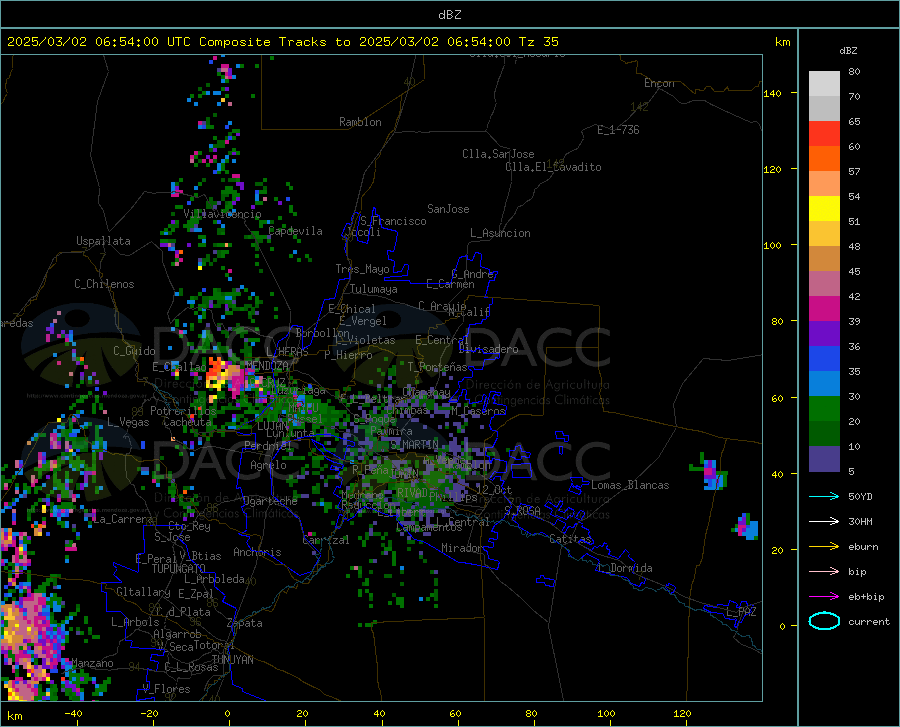Click the 'Tz 35' text in header
Image resolution: width=900 pixels, height=727 pixels.
(x=538, y=42)
